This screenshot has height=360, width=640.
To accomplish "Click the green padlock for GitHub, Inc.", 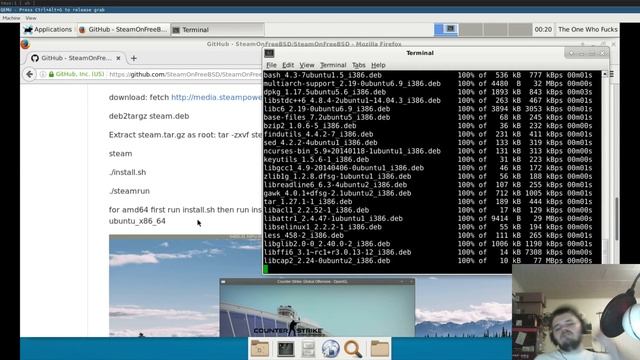I will pos(51,74).
